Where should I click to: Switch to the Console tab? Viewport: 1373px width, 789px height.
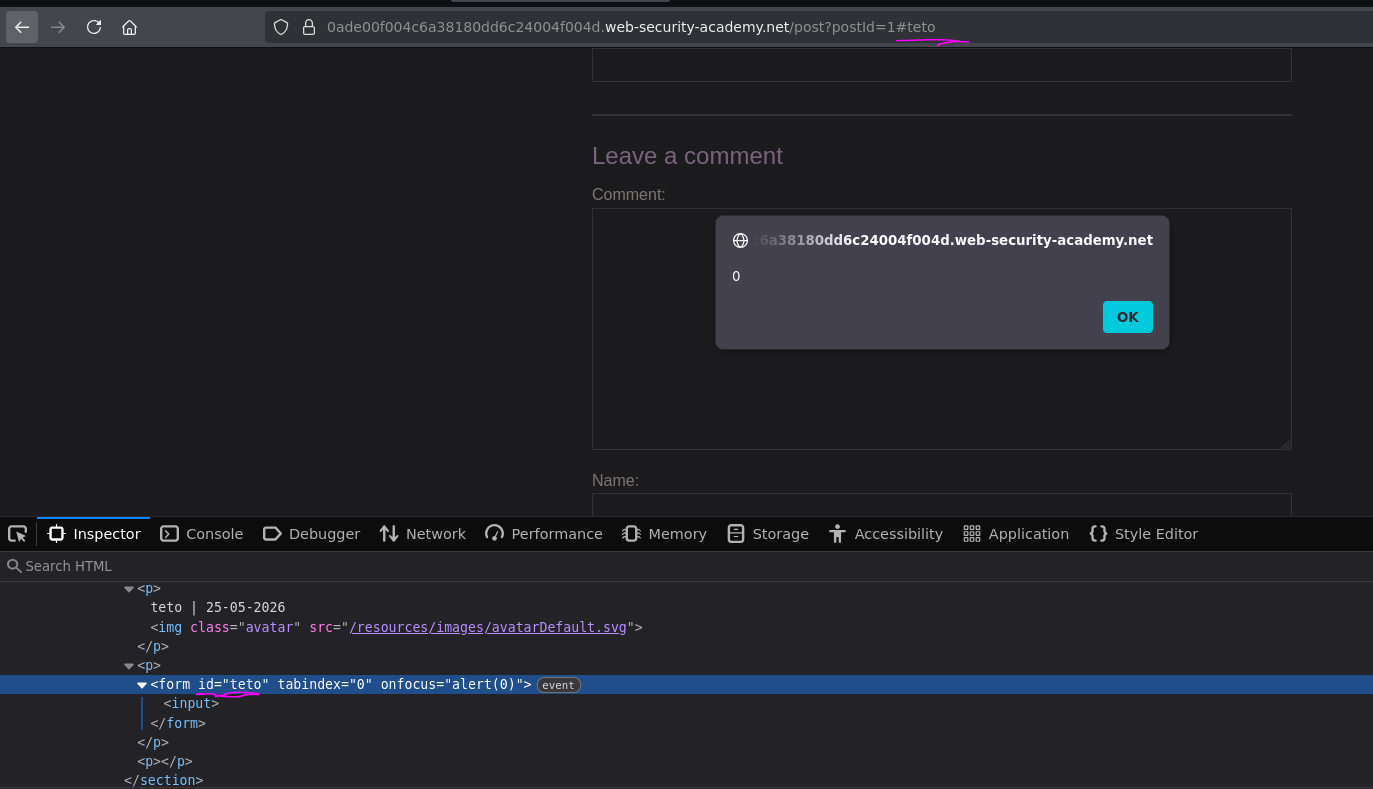point(202,534)
